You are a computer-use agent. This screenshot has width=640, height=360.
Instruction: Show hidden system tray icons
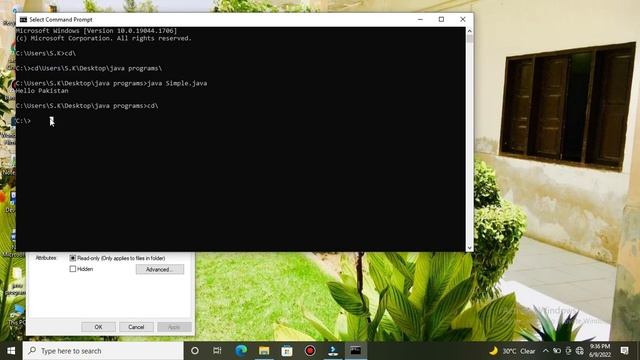545,351
